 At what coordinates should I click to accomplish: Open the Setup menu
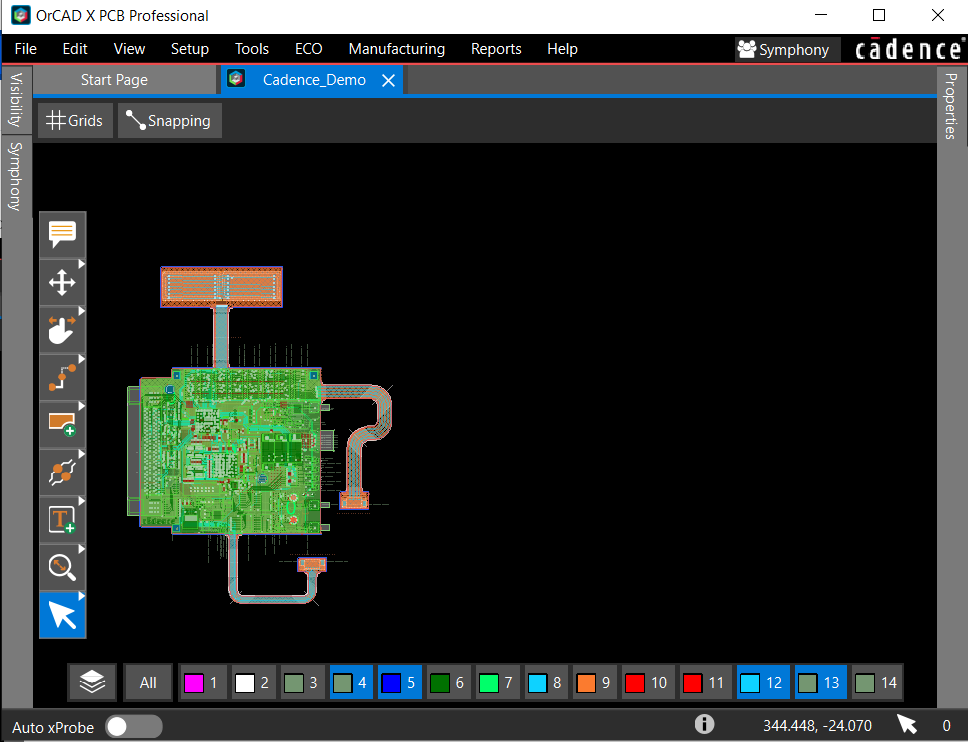click(x=190, y=49)
